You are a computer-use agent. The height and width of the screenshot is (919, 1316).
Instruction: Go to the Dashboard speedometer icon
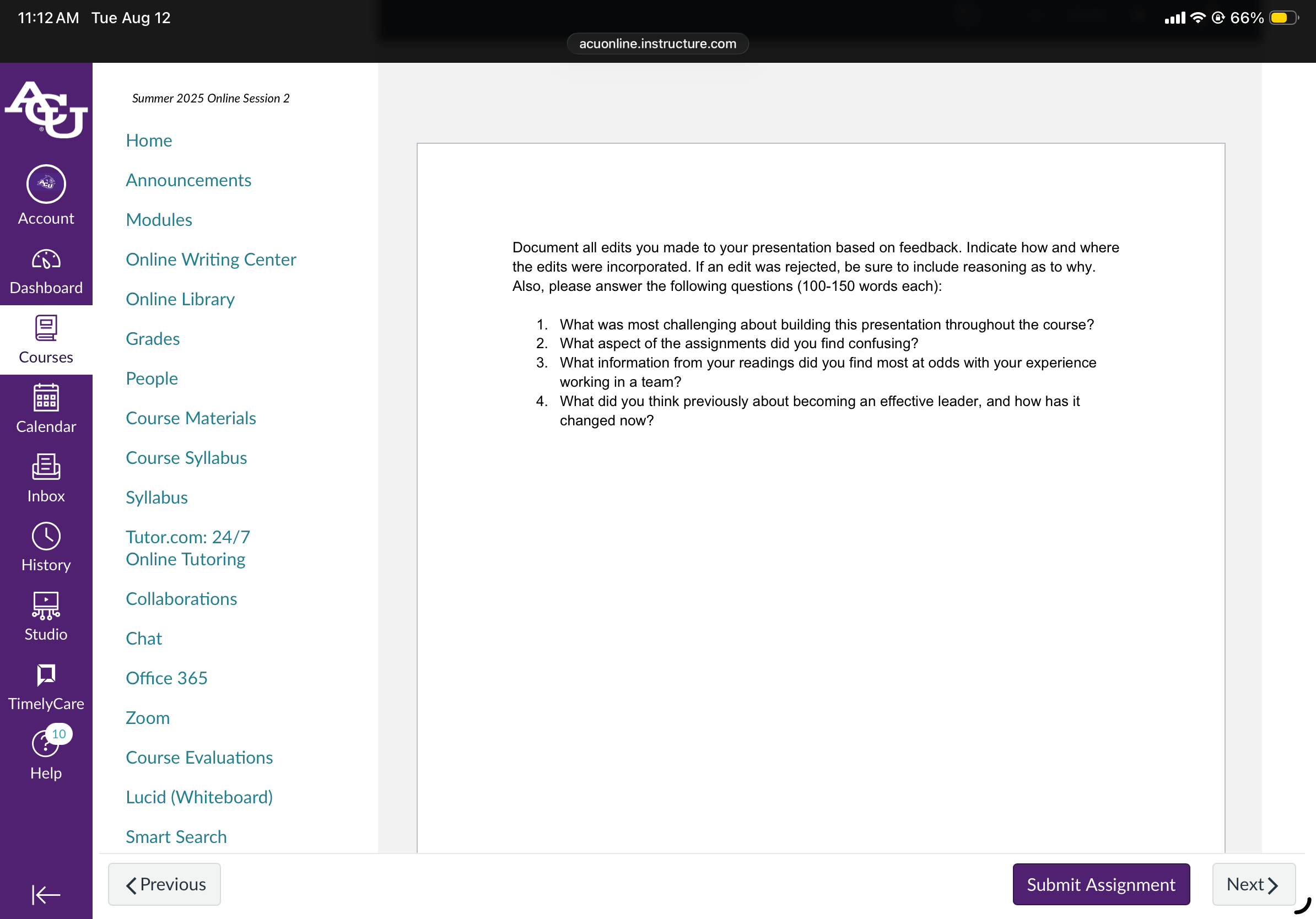coord(46,260)
